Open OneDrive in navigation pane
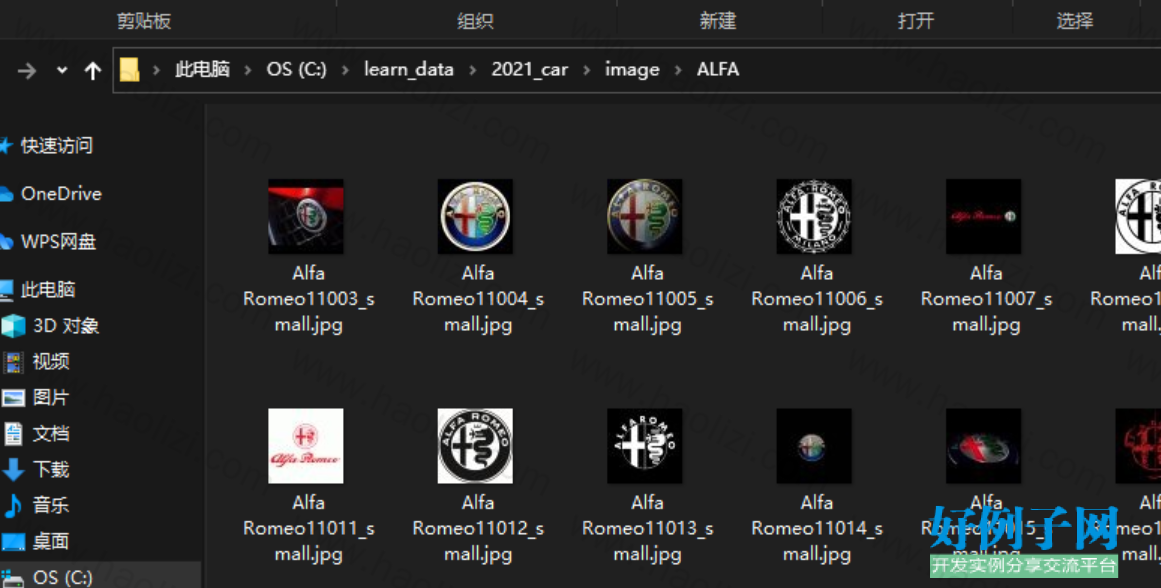This screenshot has height=588, width=1161. 61,194
